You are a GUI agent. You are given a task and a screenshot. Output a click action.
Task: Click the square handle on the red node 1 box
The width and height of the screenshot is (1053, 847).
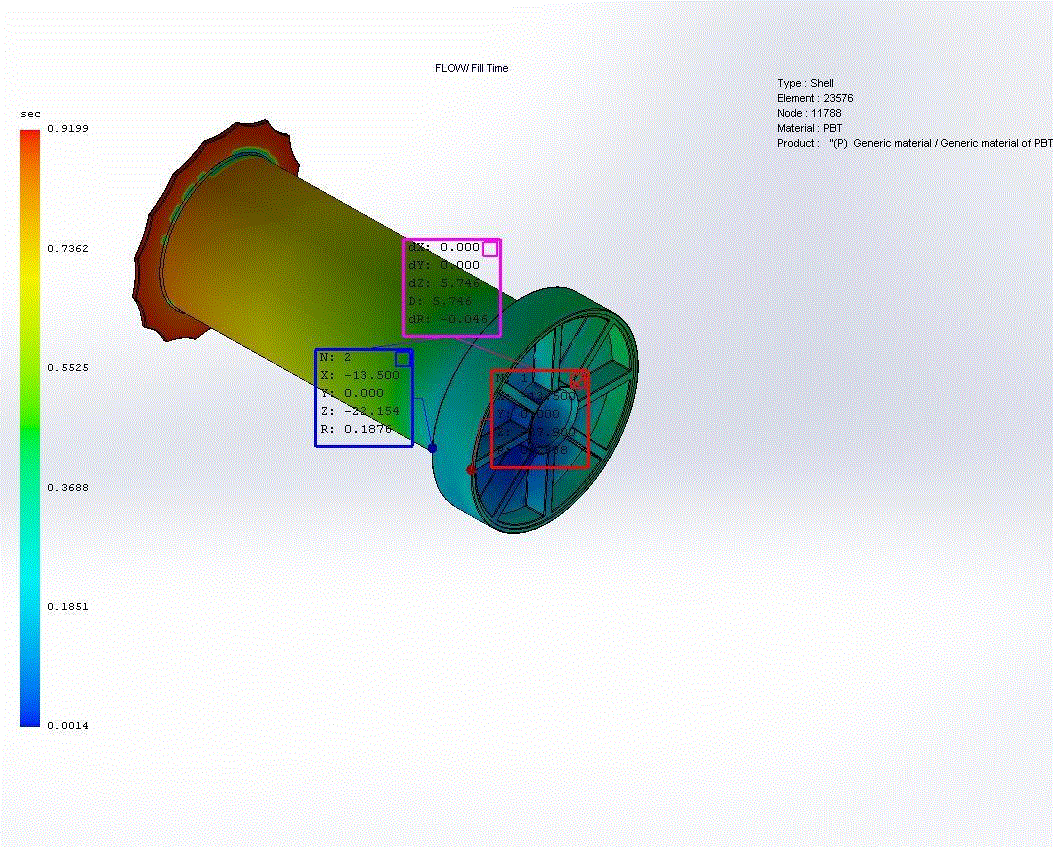point(579,380)
